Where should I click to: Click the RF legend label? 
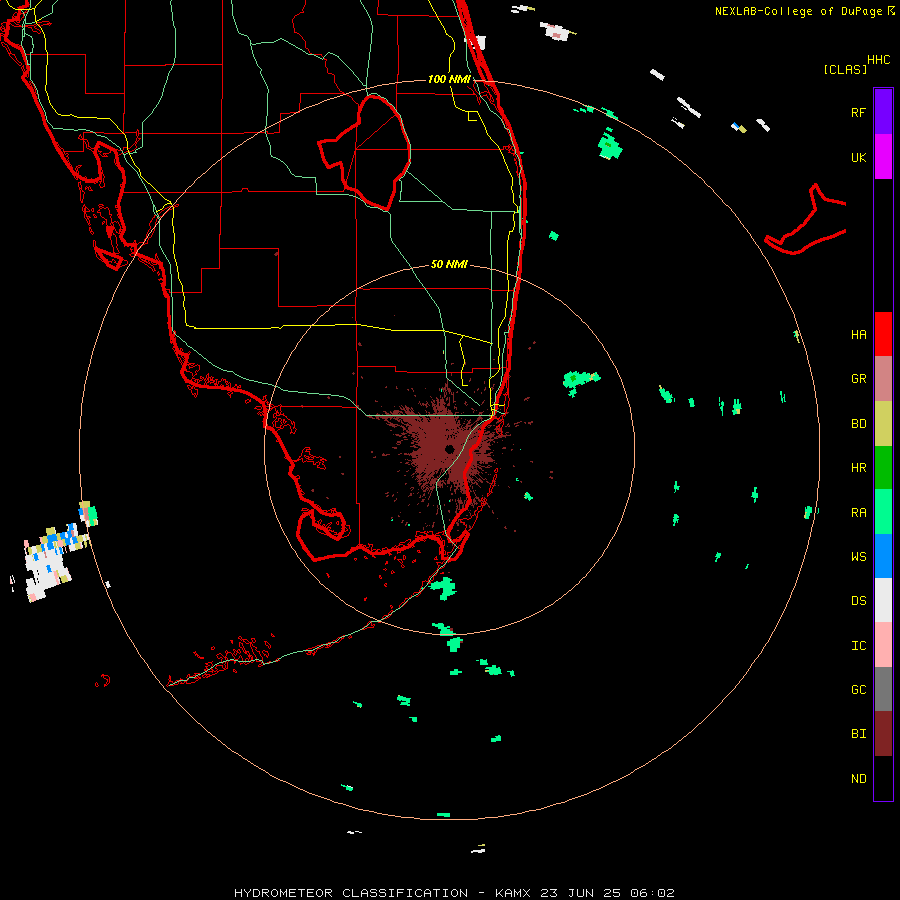(x=858, y=112)
